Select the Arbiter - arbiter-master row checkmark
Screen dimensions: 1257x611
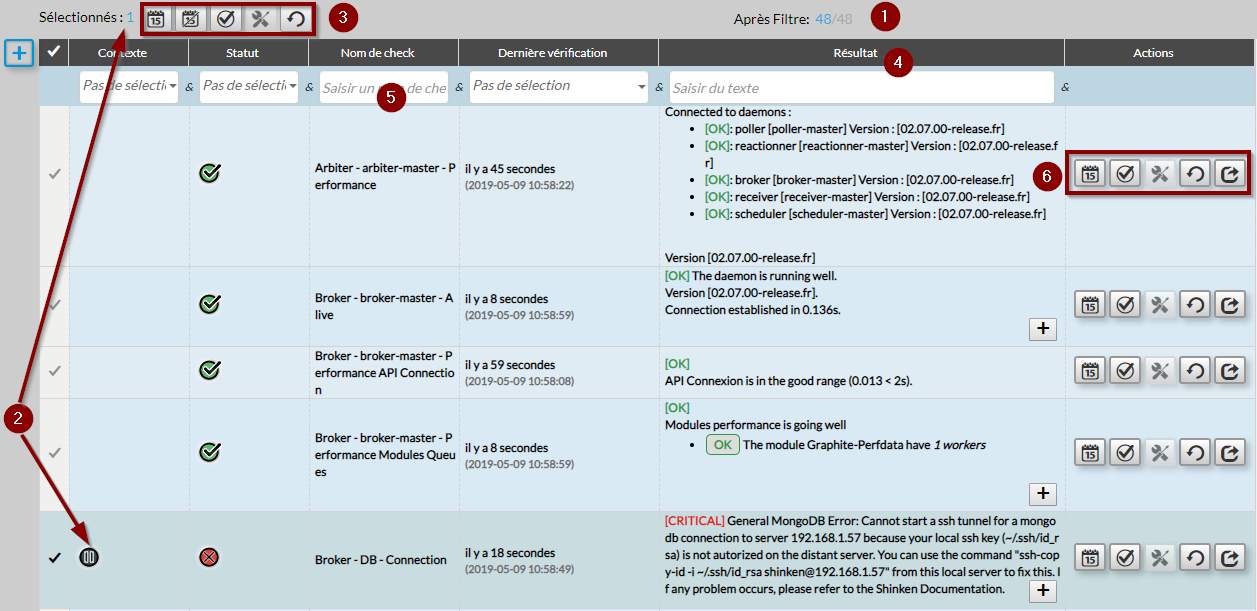[54, 174]
